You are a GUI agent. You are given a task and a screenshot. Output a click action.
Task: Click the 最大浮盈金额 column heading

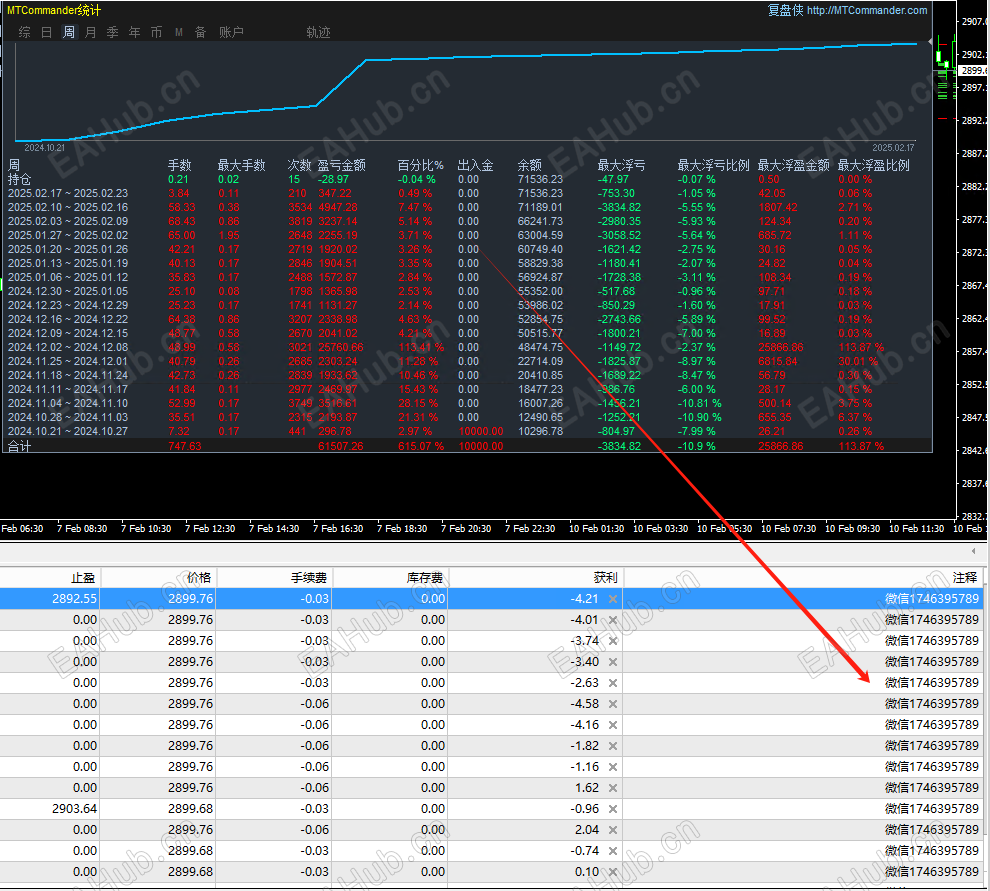coord(794,165)
